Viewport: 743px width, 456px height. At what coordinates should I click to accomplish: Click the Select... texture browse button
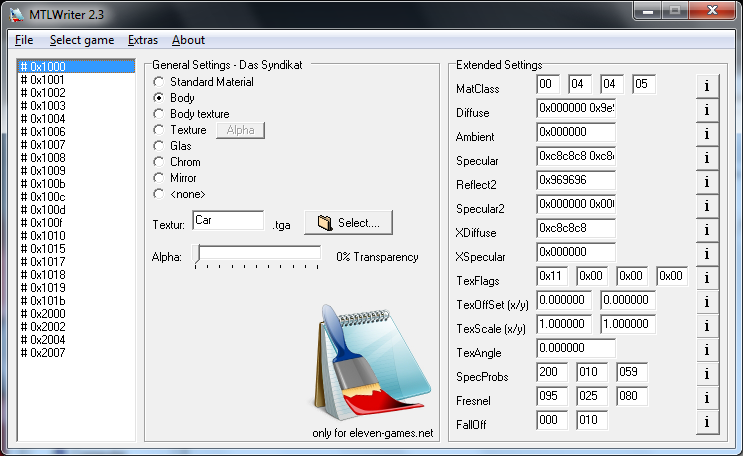pyautogui.click(x=348, y=222)
